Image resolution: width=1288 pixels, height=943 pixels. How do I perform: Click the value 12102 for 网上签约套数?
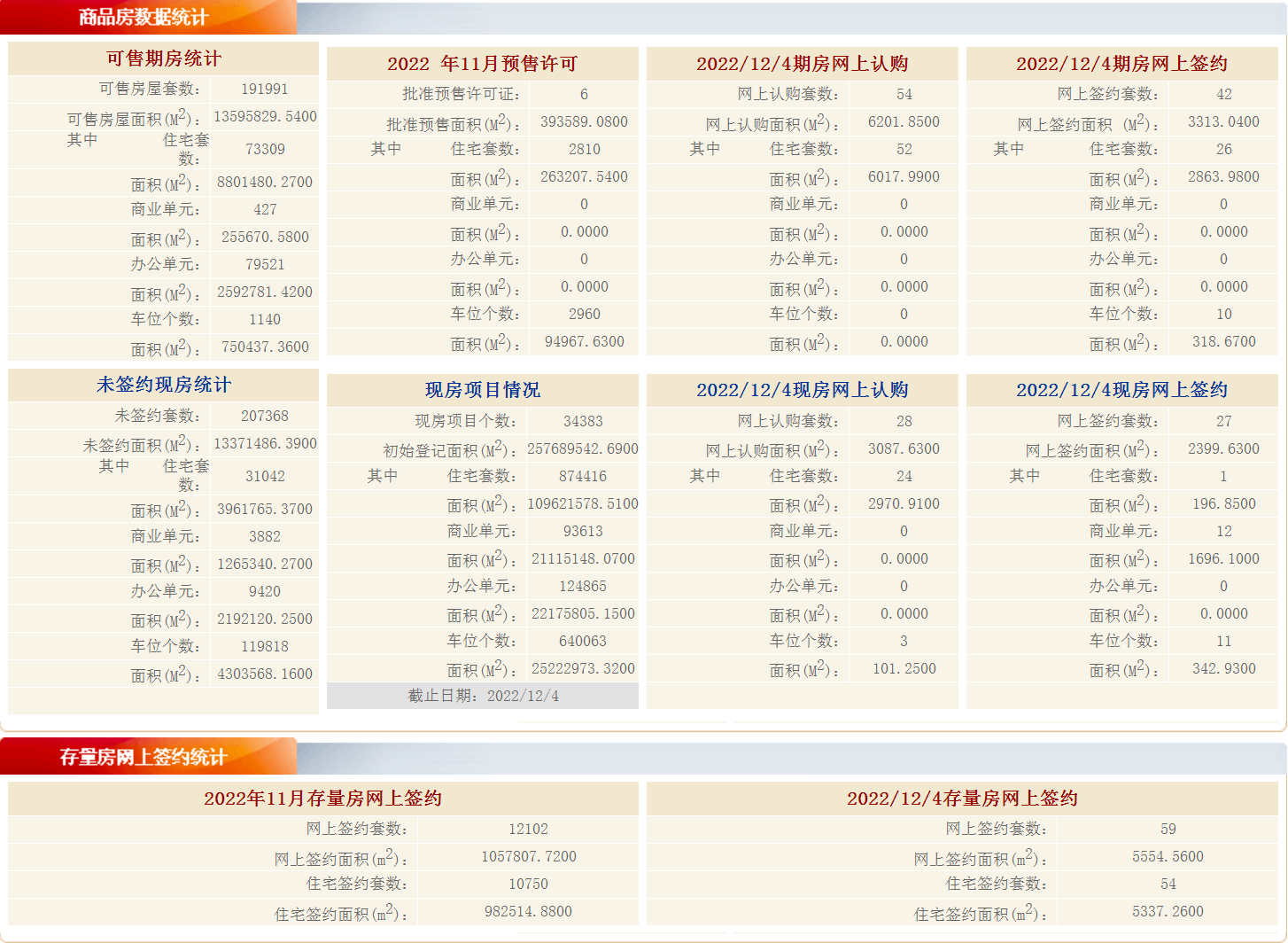(x=528, y=829)
